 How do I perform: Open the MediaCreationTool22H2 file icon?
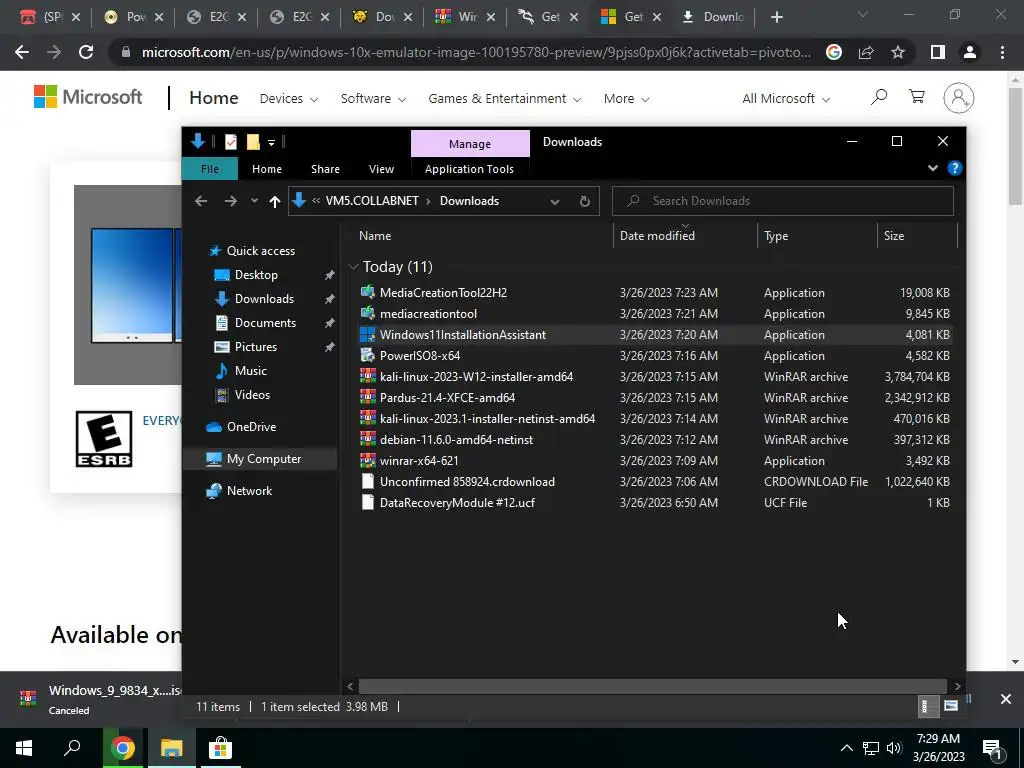coord(368,293)
